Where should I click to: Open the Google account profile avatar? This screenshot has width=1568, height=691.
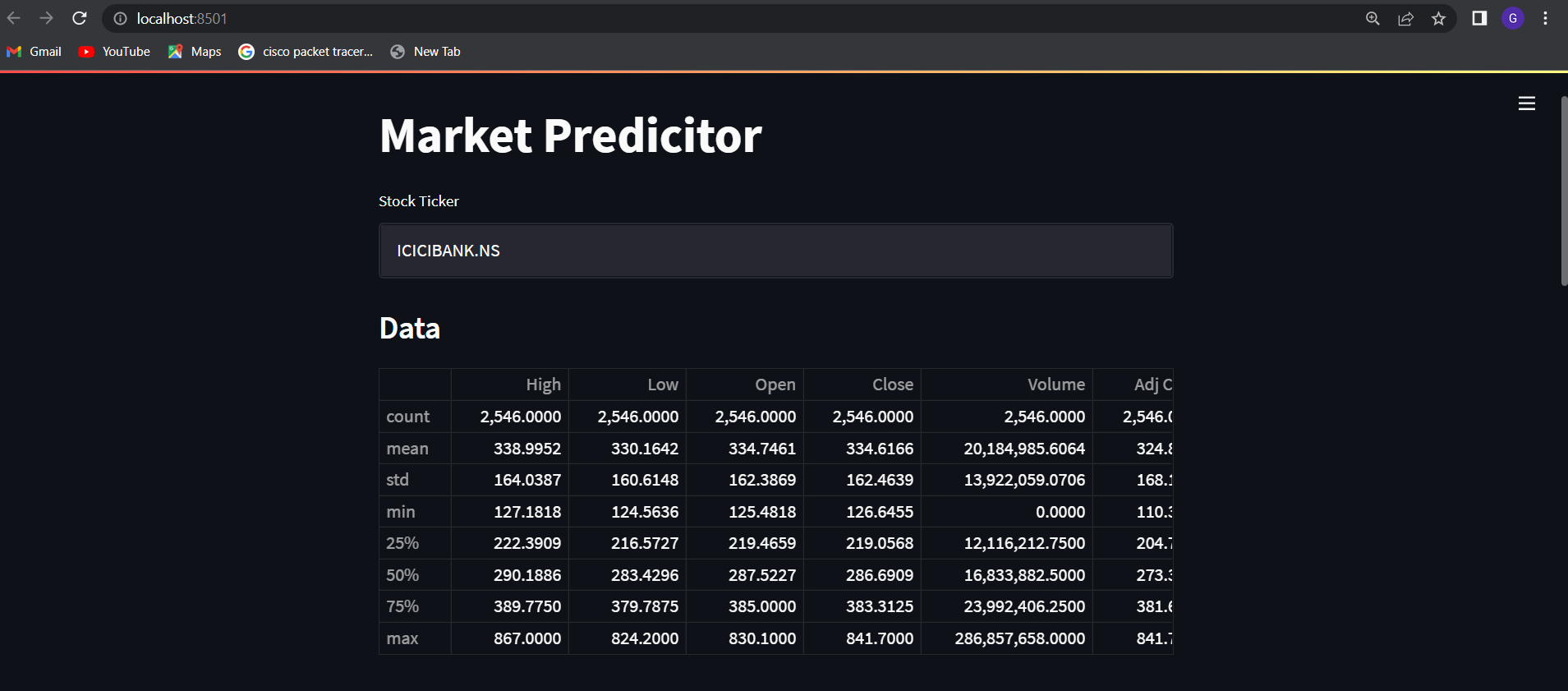[x=1512, y=18]
